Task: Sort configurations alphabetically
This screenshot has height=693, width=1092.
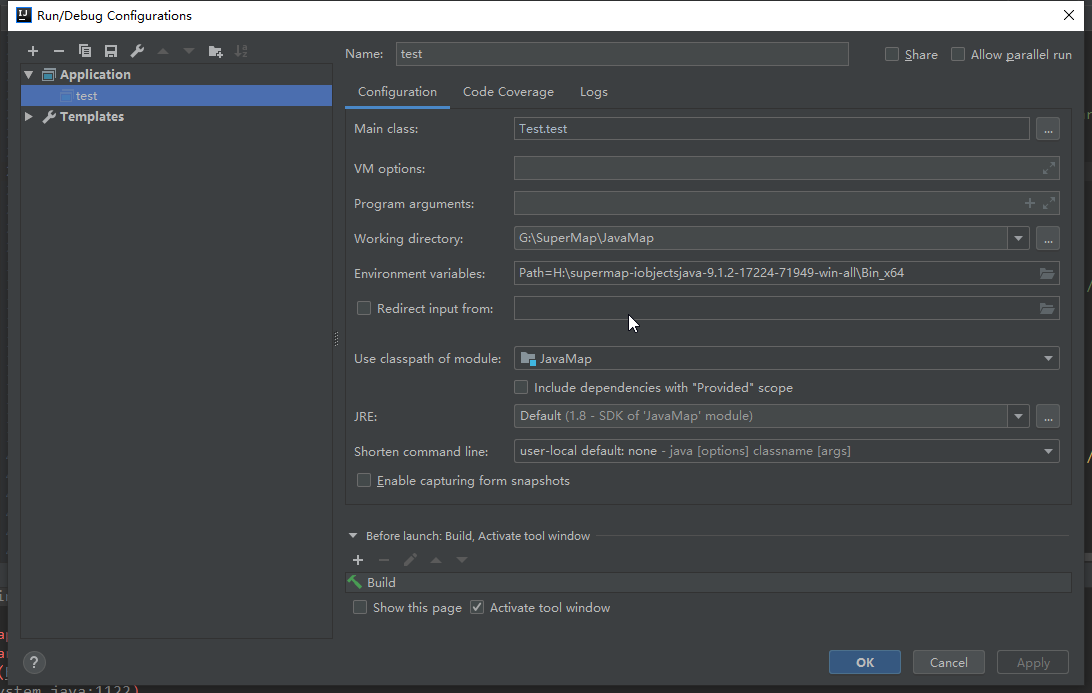Action: click(241, 51)
